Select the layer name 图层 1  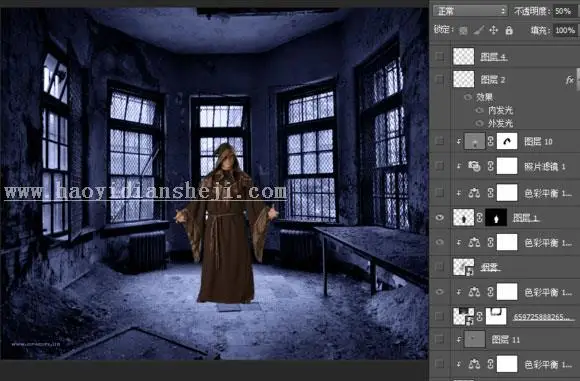point(526,218)
